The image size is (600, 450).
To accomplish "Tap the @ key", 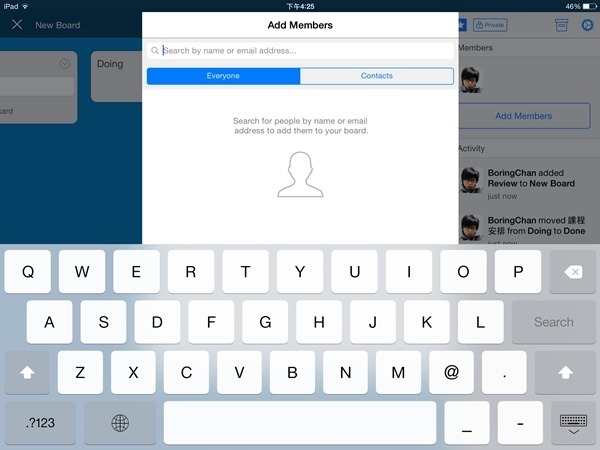I will [452, 372].
